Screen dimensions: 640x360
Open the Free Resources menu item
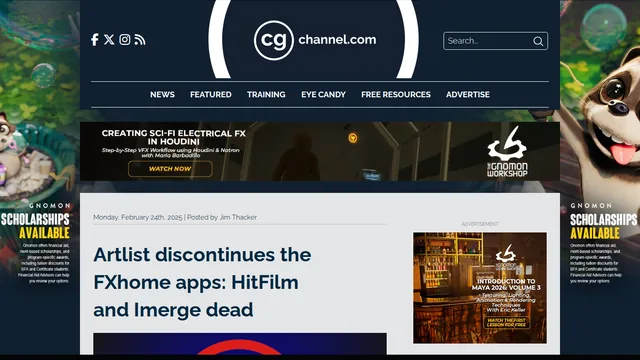[396, 95]
